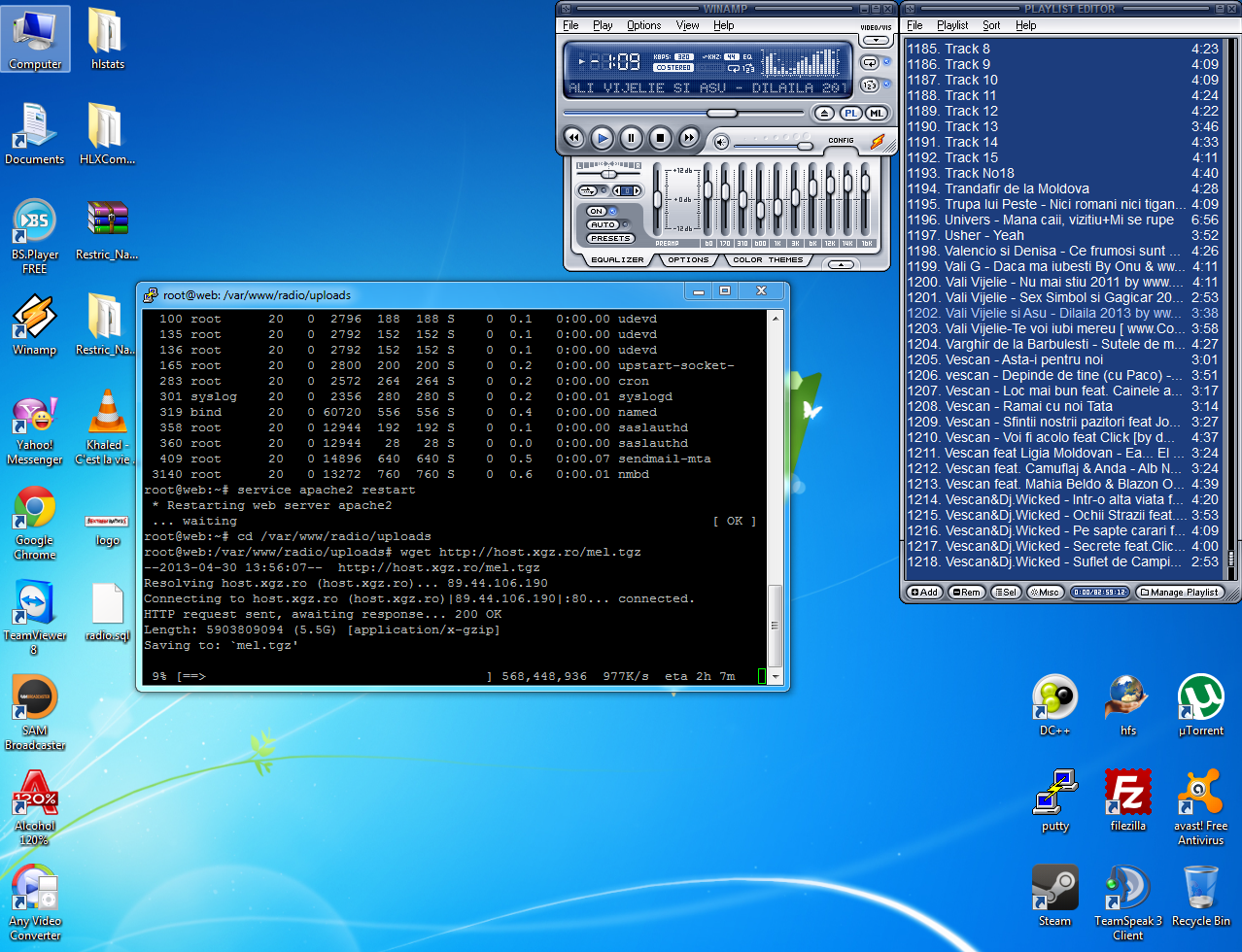Switch to the COLOR THEMES tab

[768, 260]
